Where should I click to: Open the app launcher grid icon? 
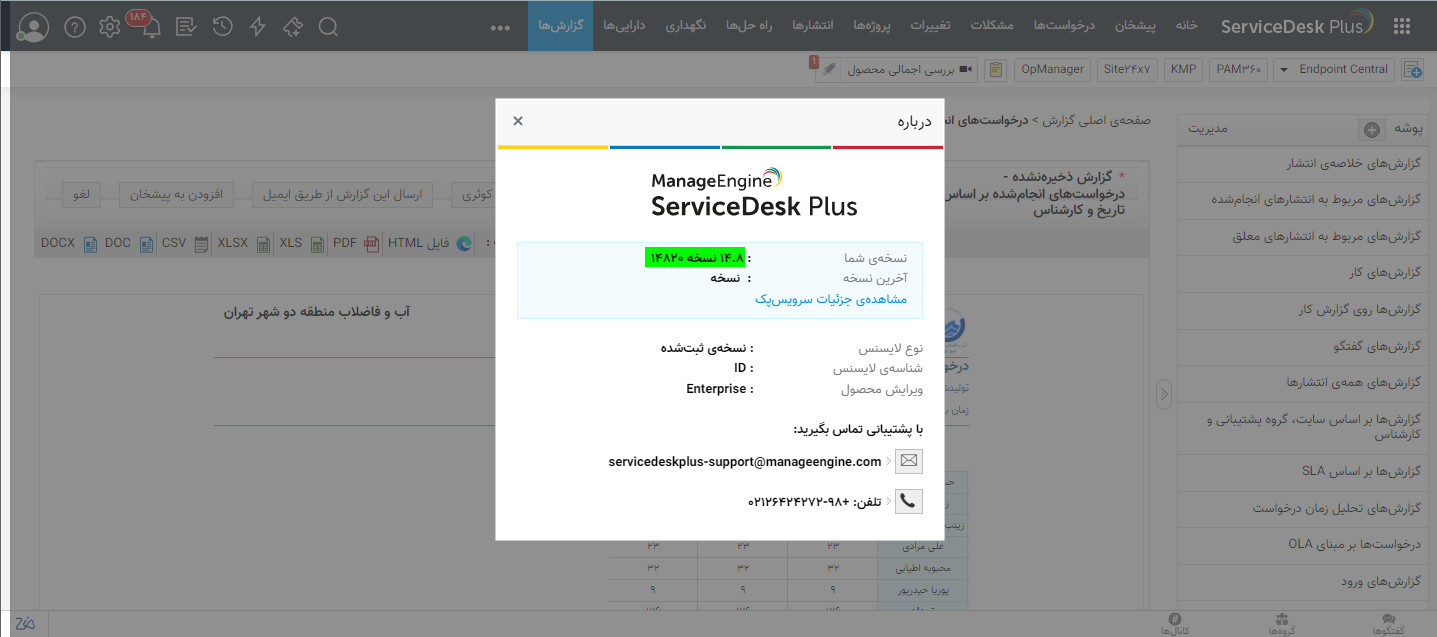1402,26
